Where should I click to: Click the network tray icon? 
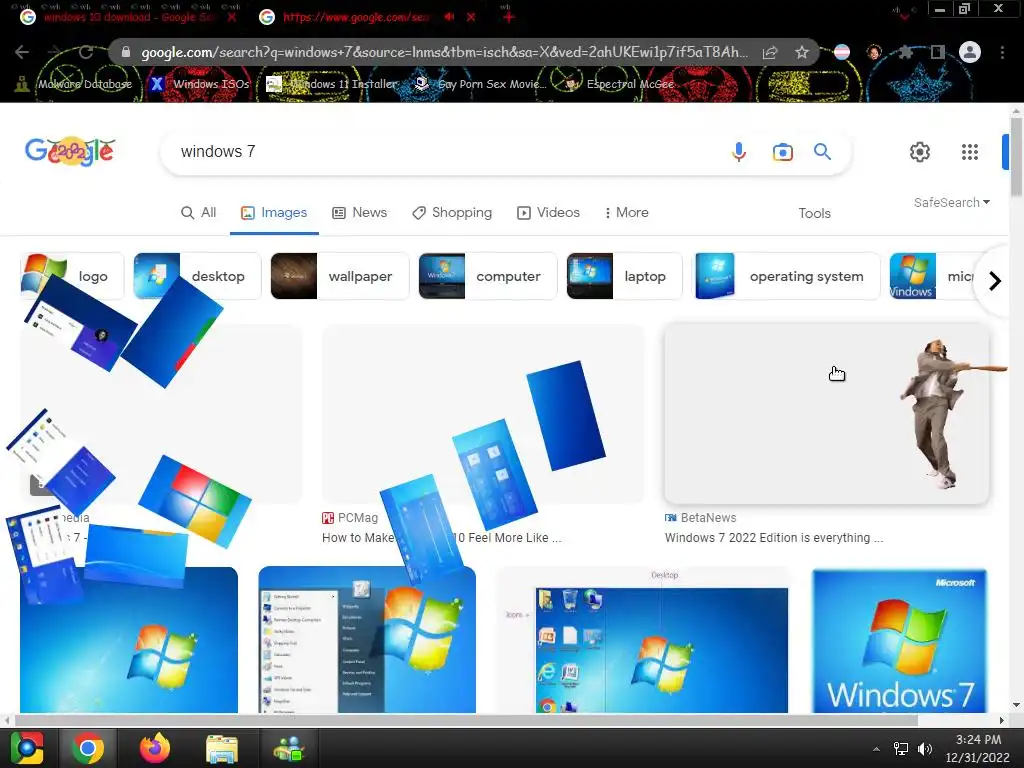click(901, 748)
